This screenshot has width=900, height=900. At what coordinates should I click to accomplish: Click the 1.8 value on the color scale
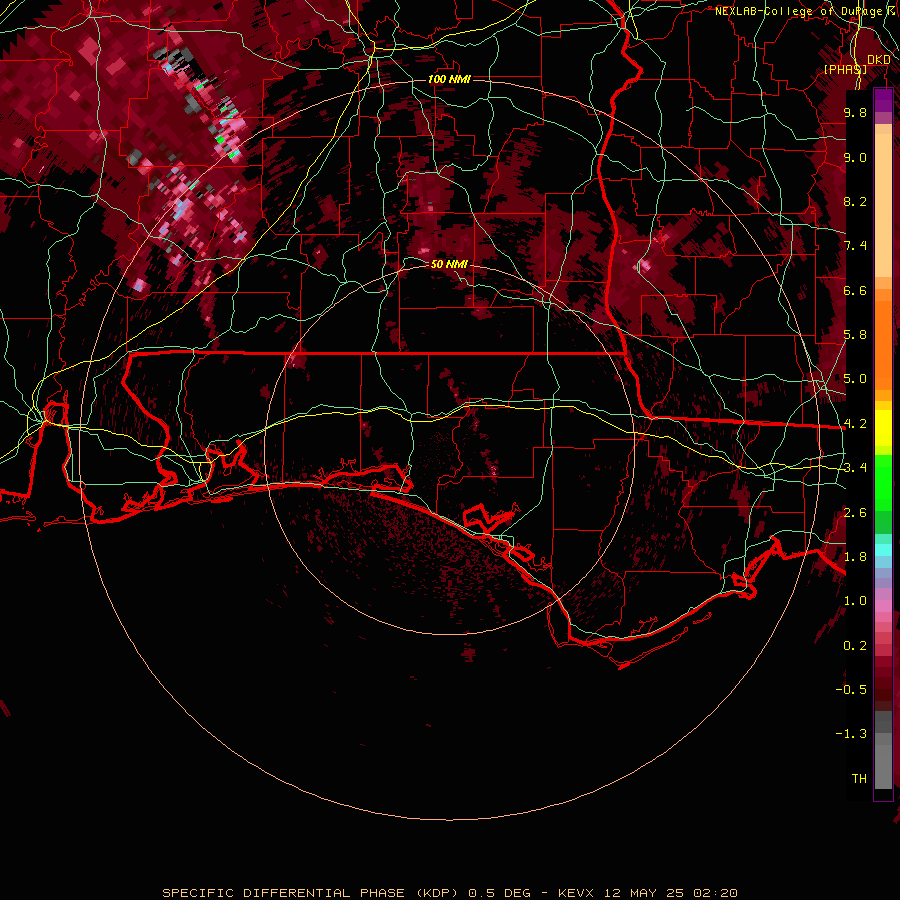tap(855, 557)
